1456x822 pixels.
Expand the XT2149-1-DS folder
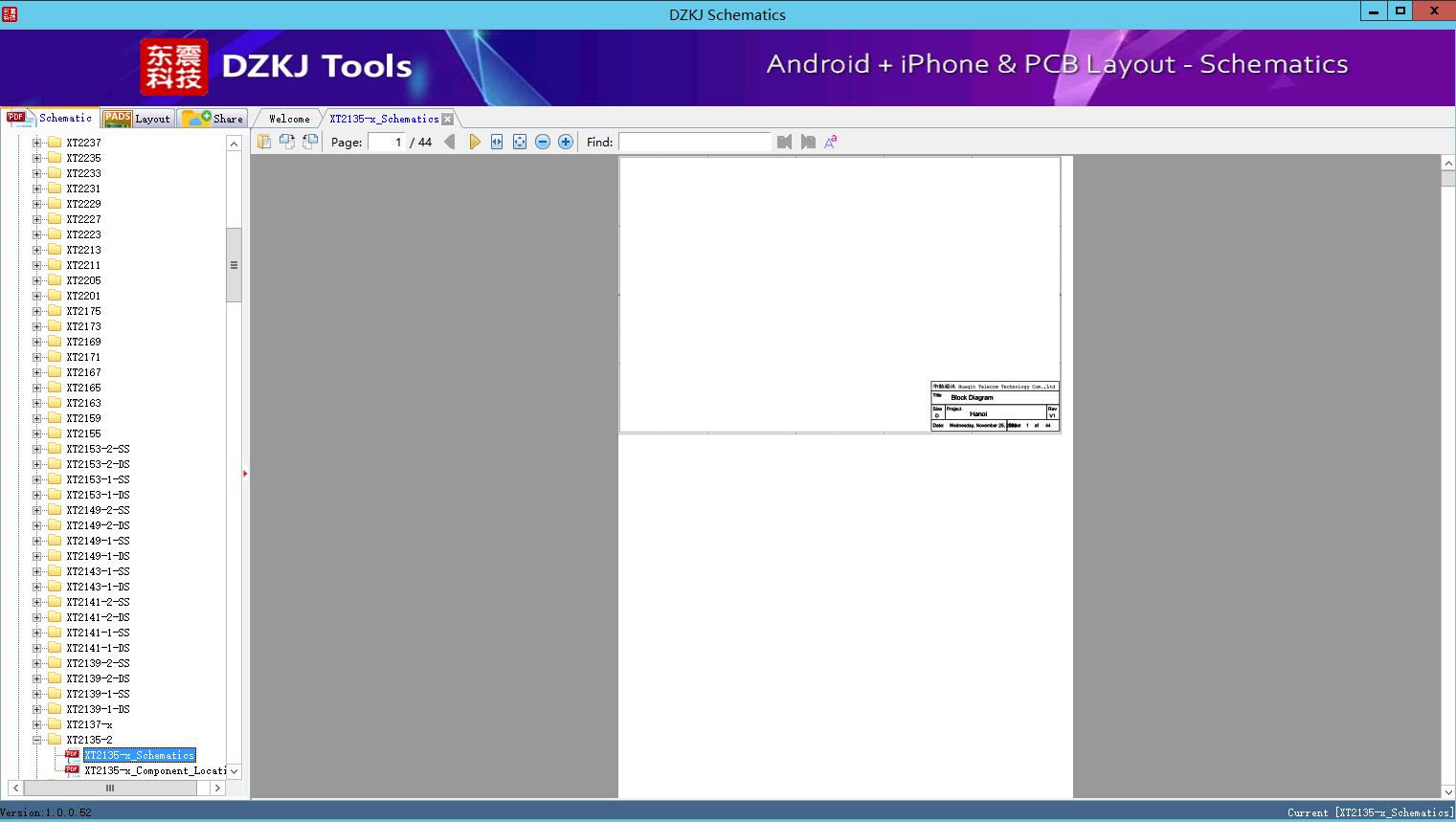click(x=37, y=556)
